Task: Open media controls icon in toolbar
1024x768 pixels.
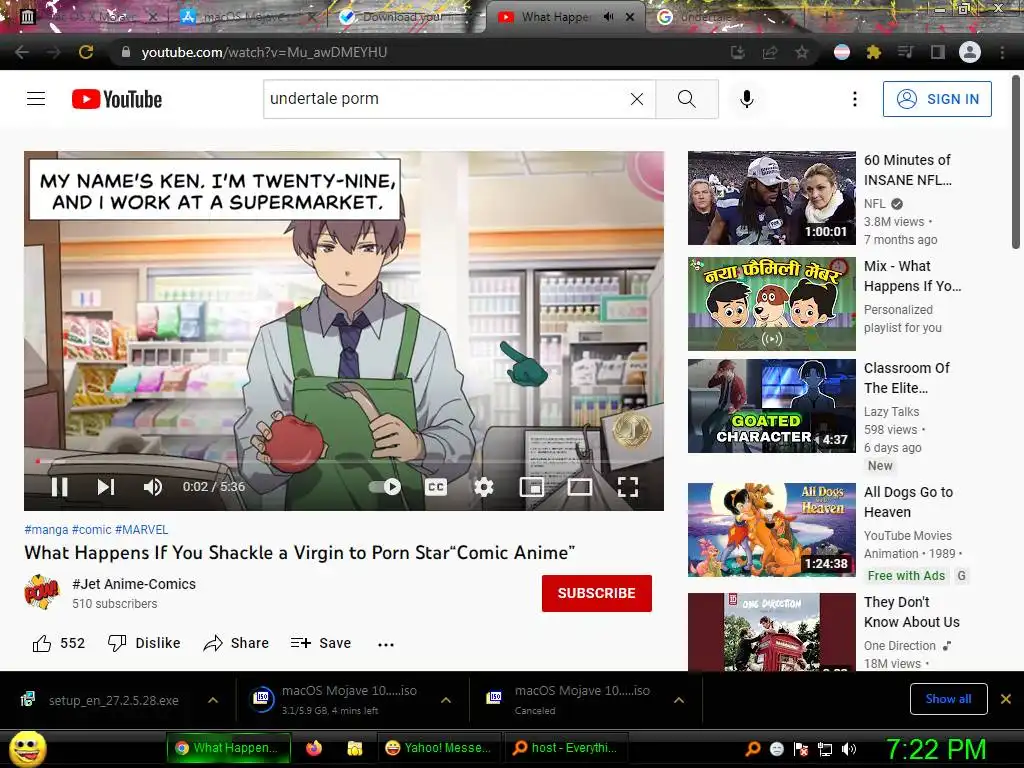Action: 905,52
